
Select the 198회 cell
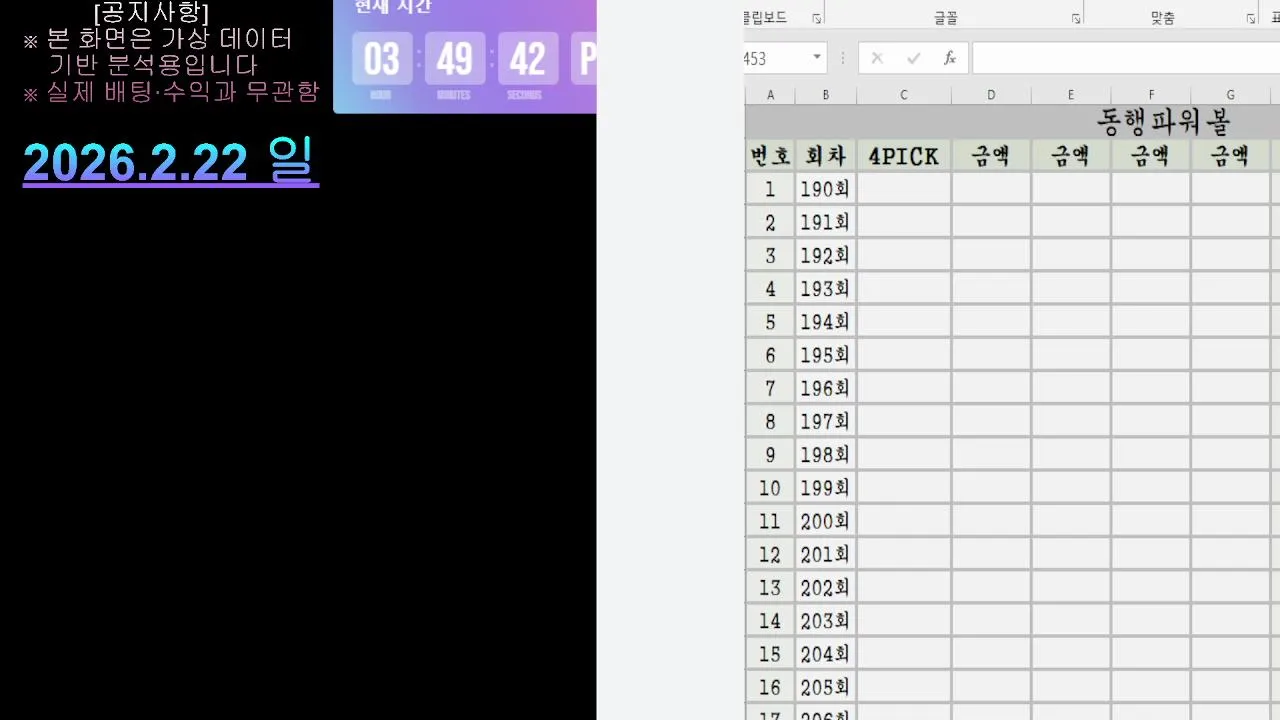tap(826, 455)
